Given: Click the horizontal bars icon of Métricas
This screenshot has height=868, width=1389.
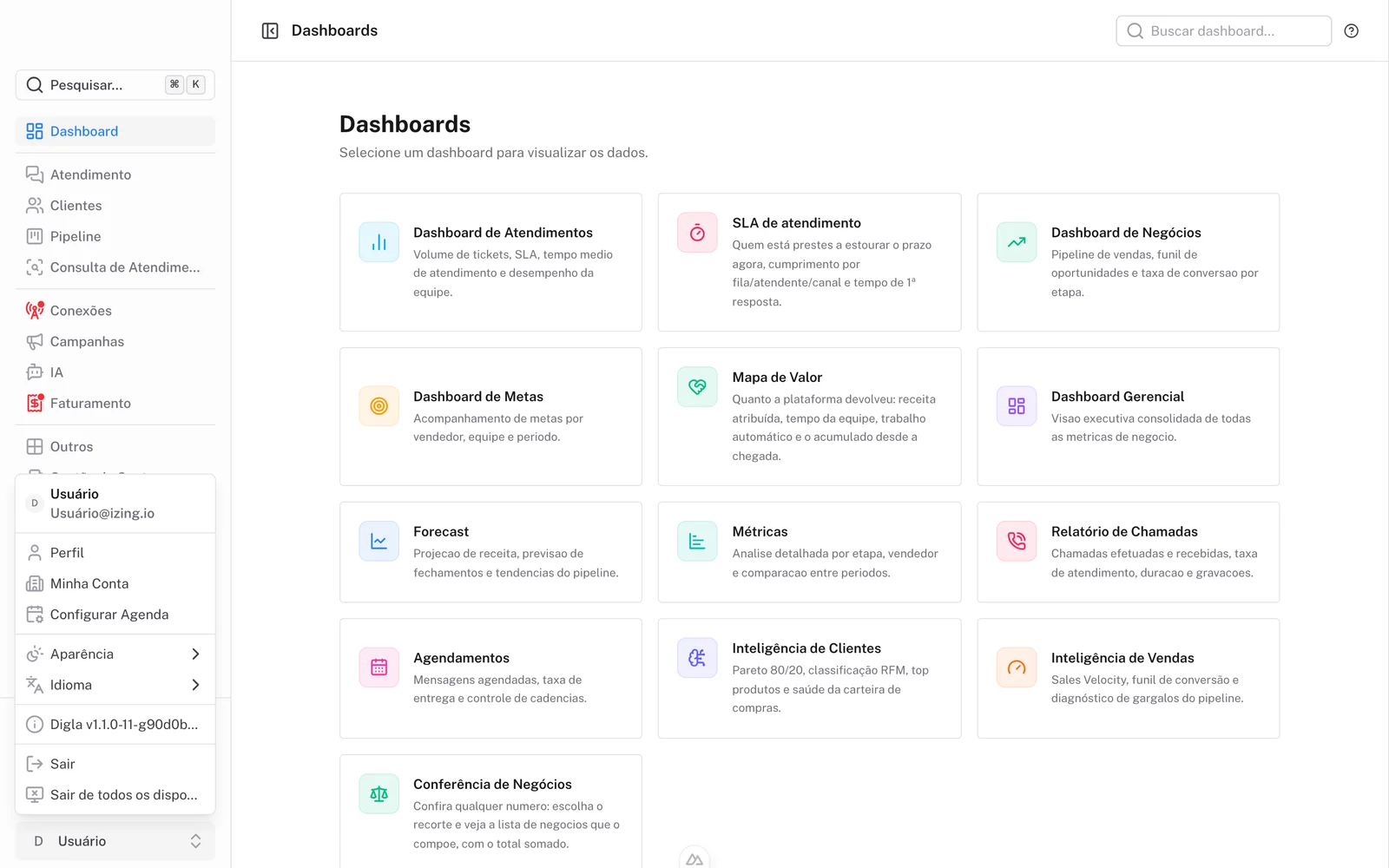Looking at the screenshot, I should tap(697, 542).
